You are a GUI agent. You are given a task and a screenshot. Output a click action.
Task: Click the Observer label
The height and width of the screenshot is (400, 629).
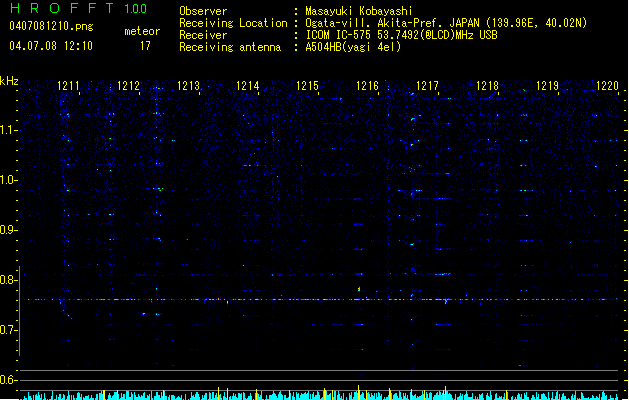click(203, 11)
